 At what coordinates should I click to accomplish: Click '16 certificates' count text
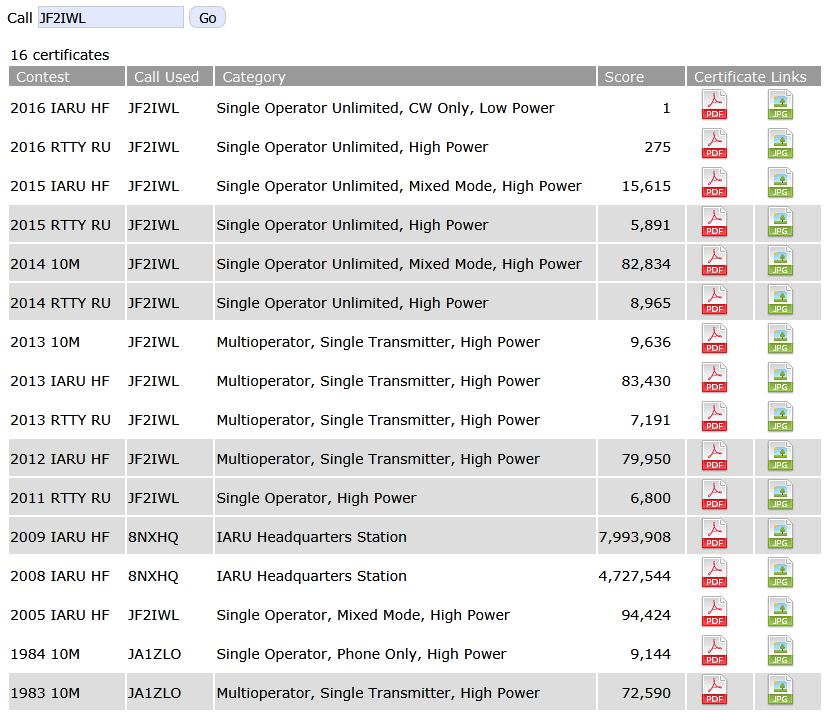60,55
